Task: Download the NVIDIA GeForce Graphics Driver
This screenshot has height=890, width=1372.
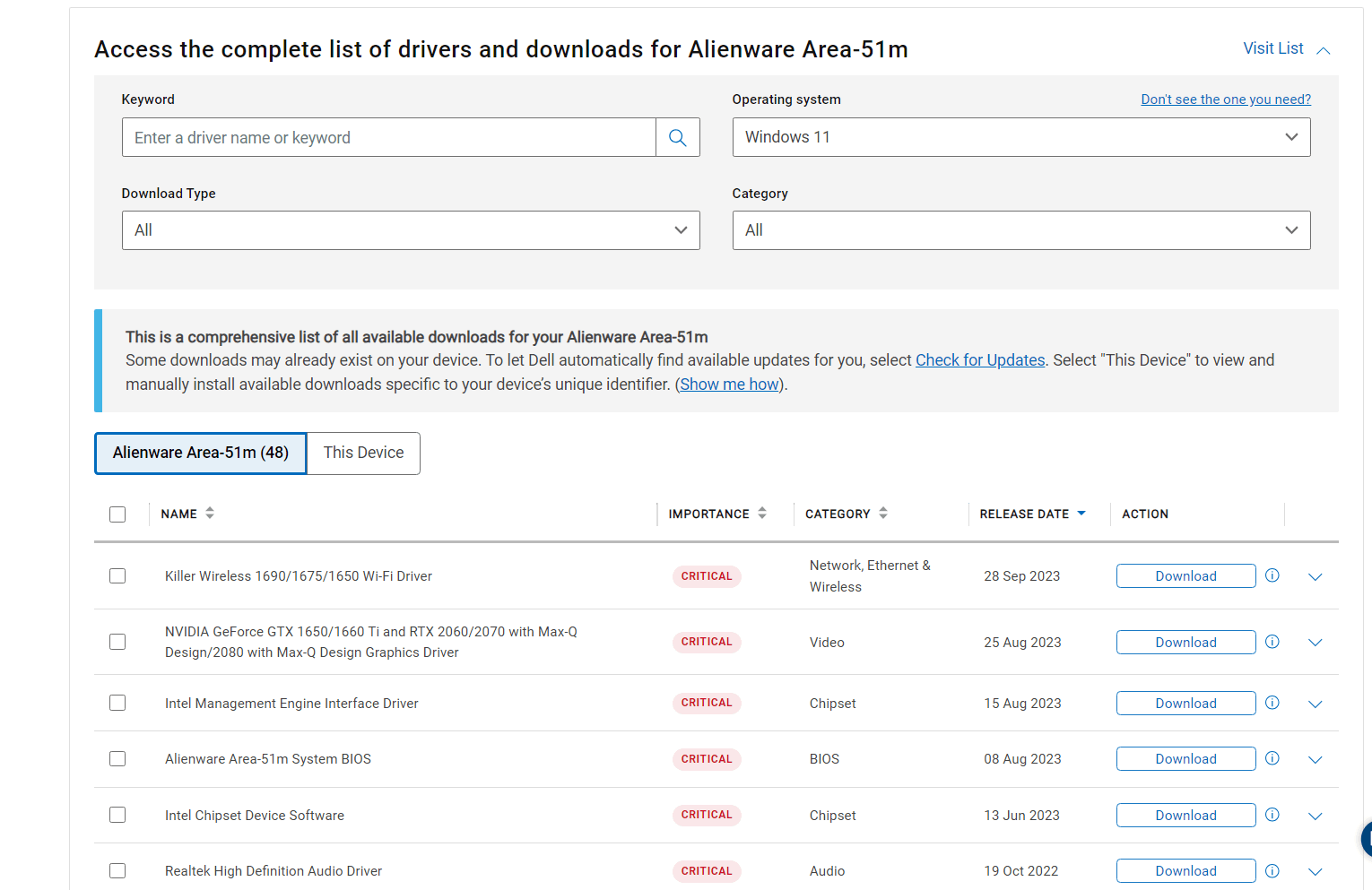Action: coord(1185,643)
